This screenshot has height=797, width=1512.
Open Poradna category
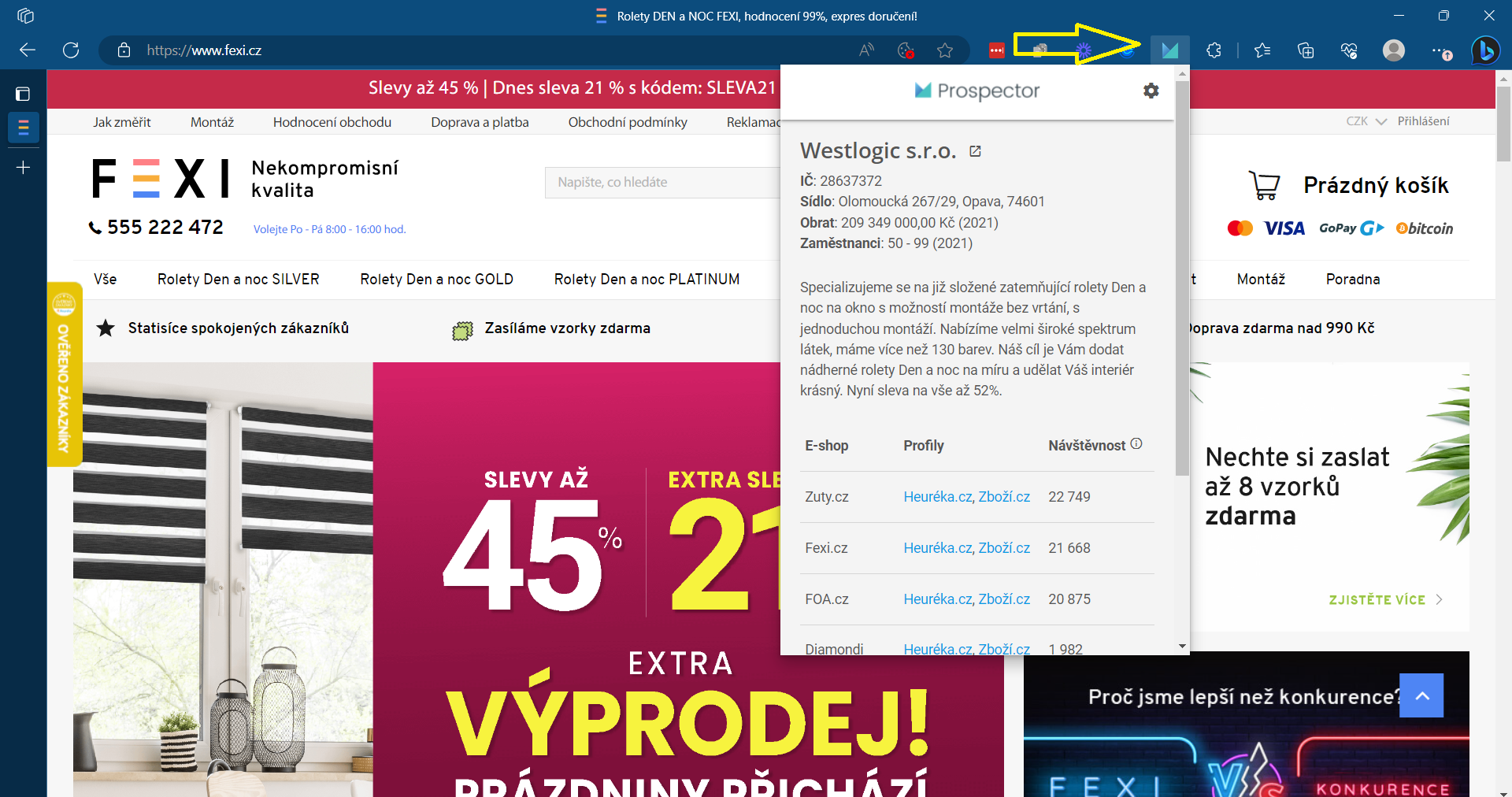[1352, 279]
